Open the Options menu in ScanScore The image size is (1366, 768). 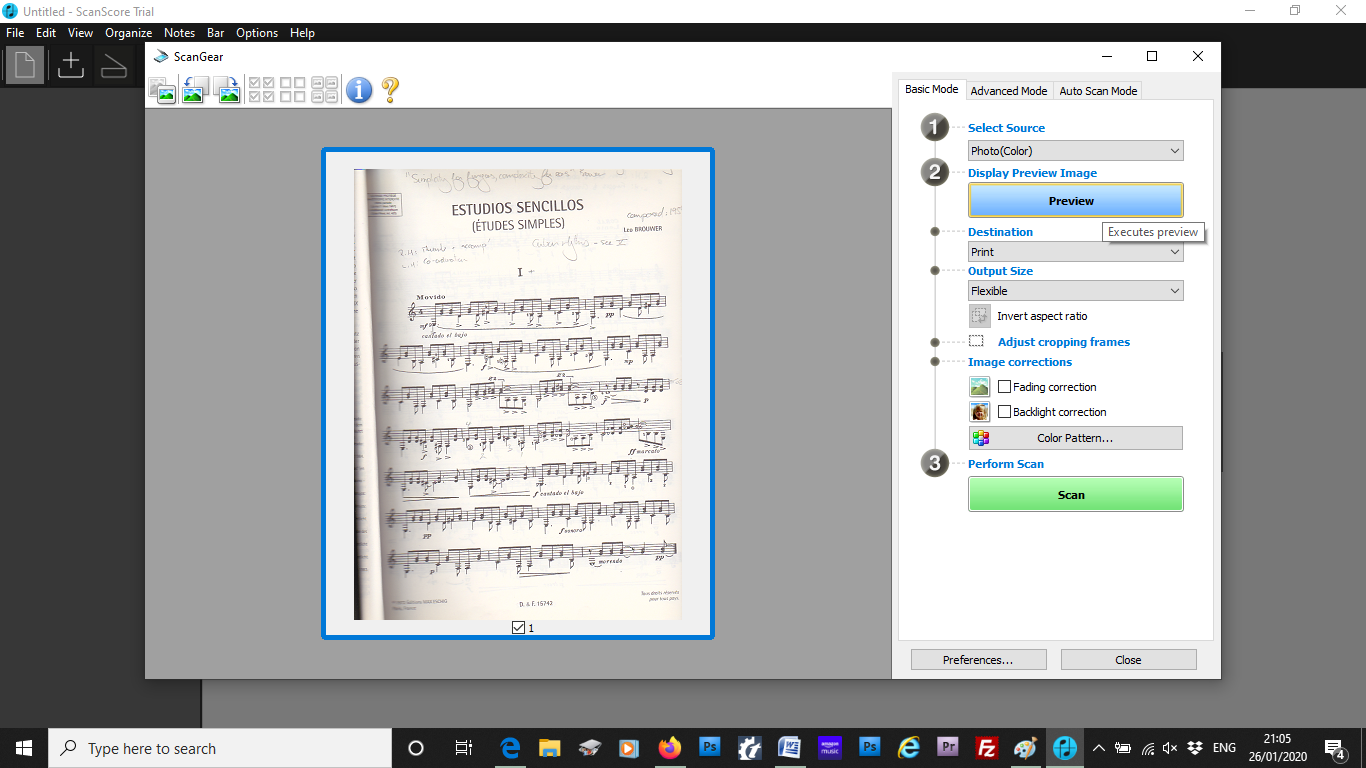(257, 33)
